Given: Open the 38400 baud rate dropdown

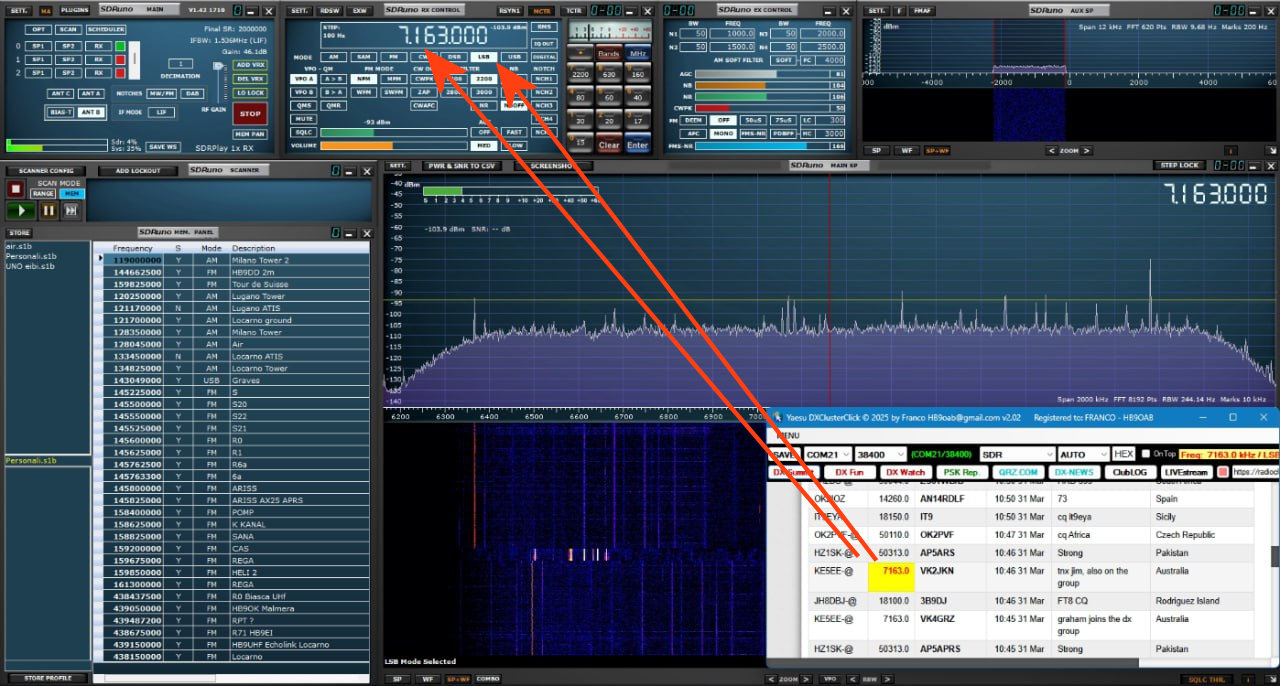Looking at the screenshot, I should 880,454.
